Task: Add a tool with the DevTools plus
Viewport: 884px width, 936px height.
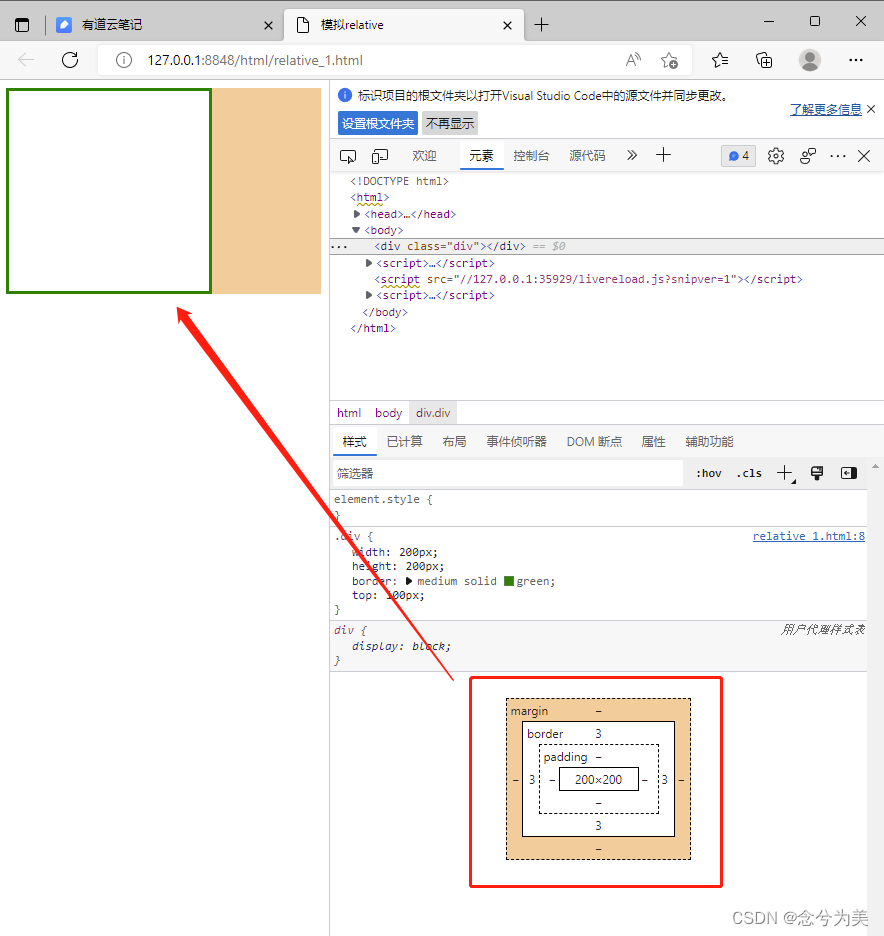Action: pyautogui.click(x=663, y=155)
